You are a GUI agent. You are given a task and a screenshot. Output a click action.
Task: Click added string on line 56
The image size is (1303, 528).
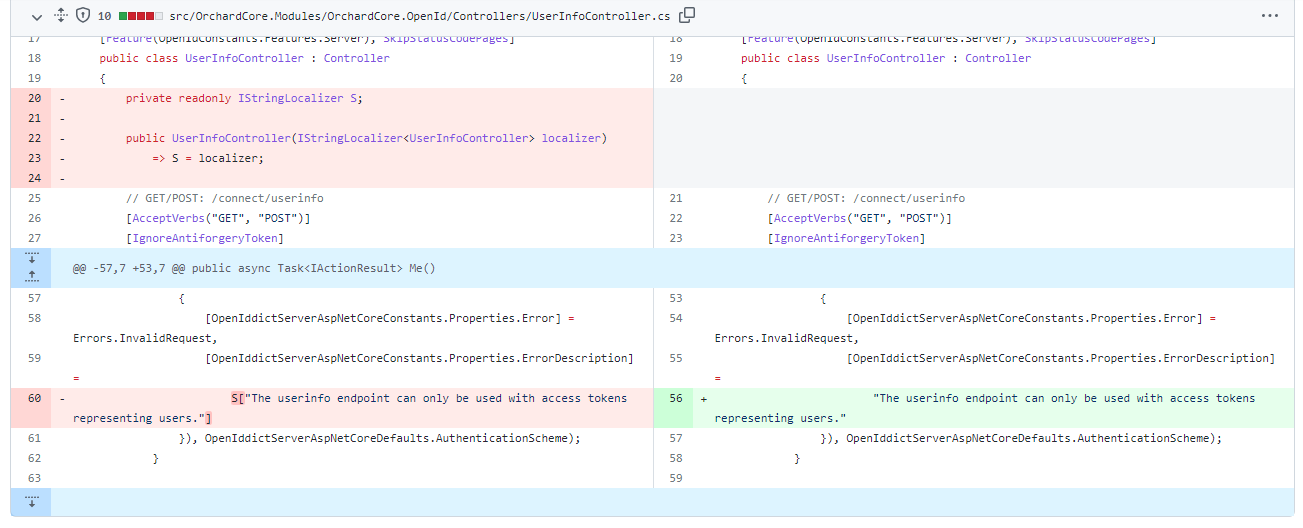click(985, 408)
